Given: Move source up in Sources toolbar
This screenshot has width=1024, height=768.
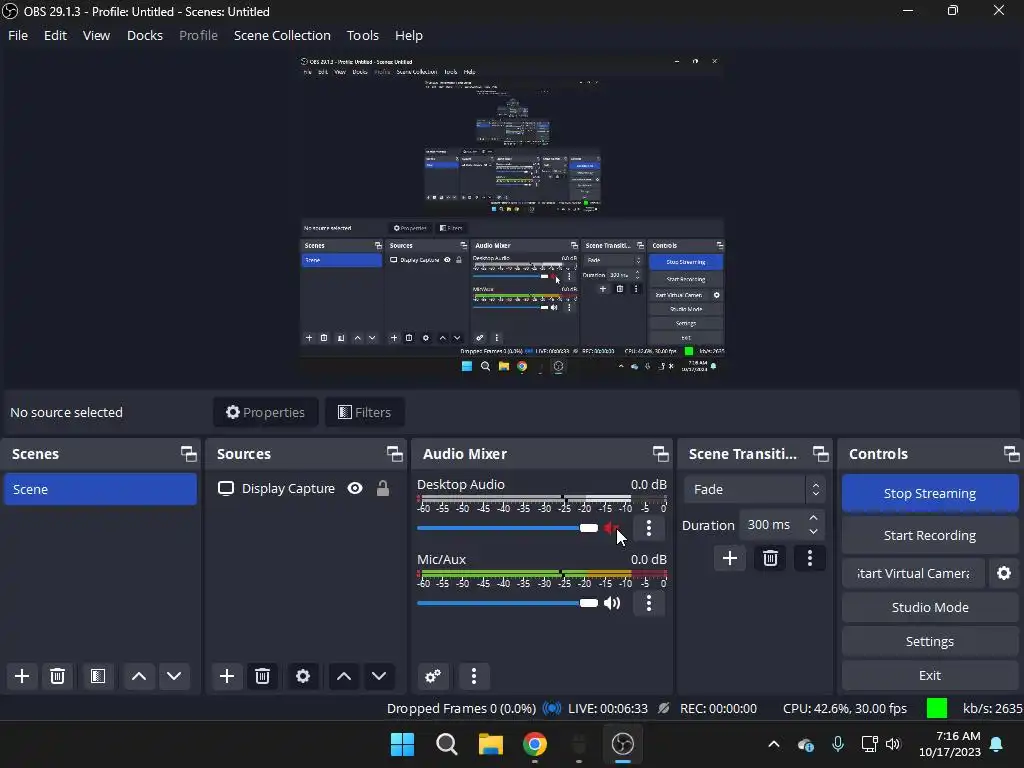Looking at the screenshot, I should tap(344, 676).
